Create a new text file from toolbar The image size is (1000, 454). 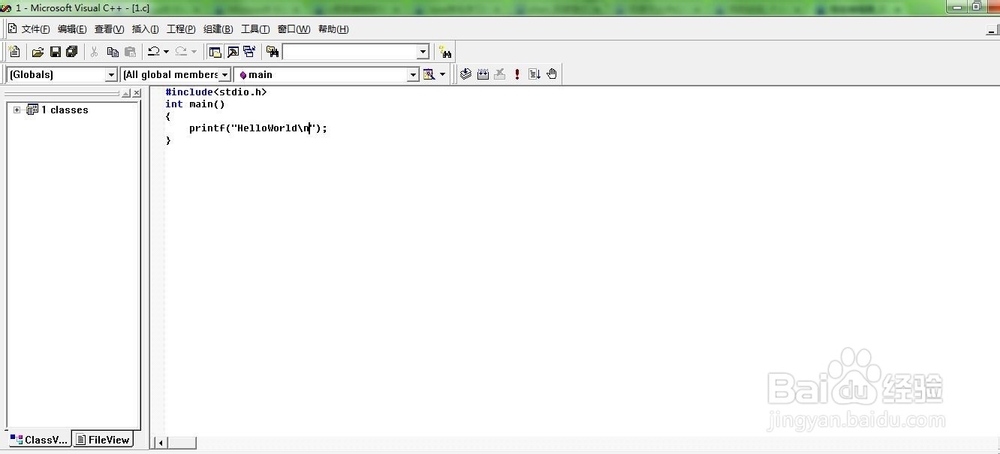point(14,52)
